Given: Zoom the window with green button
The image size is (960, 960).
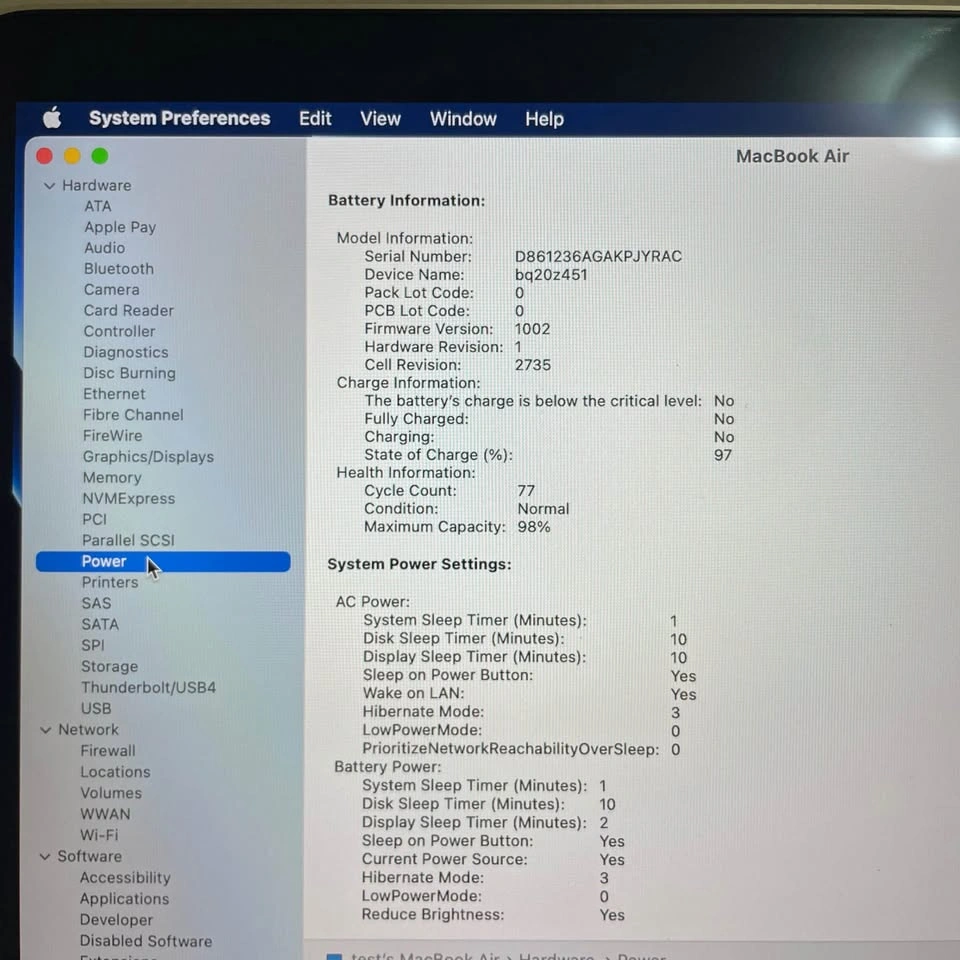Looking at the screenshot, I should (x=100, y=156).
